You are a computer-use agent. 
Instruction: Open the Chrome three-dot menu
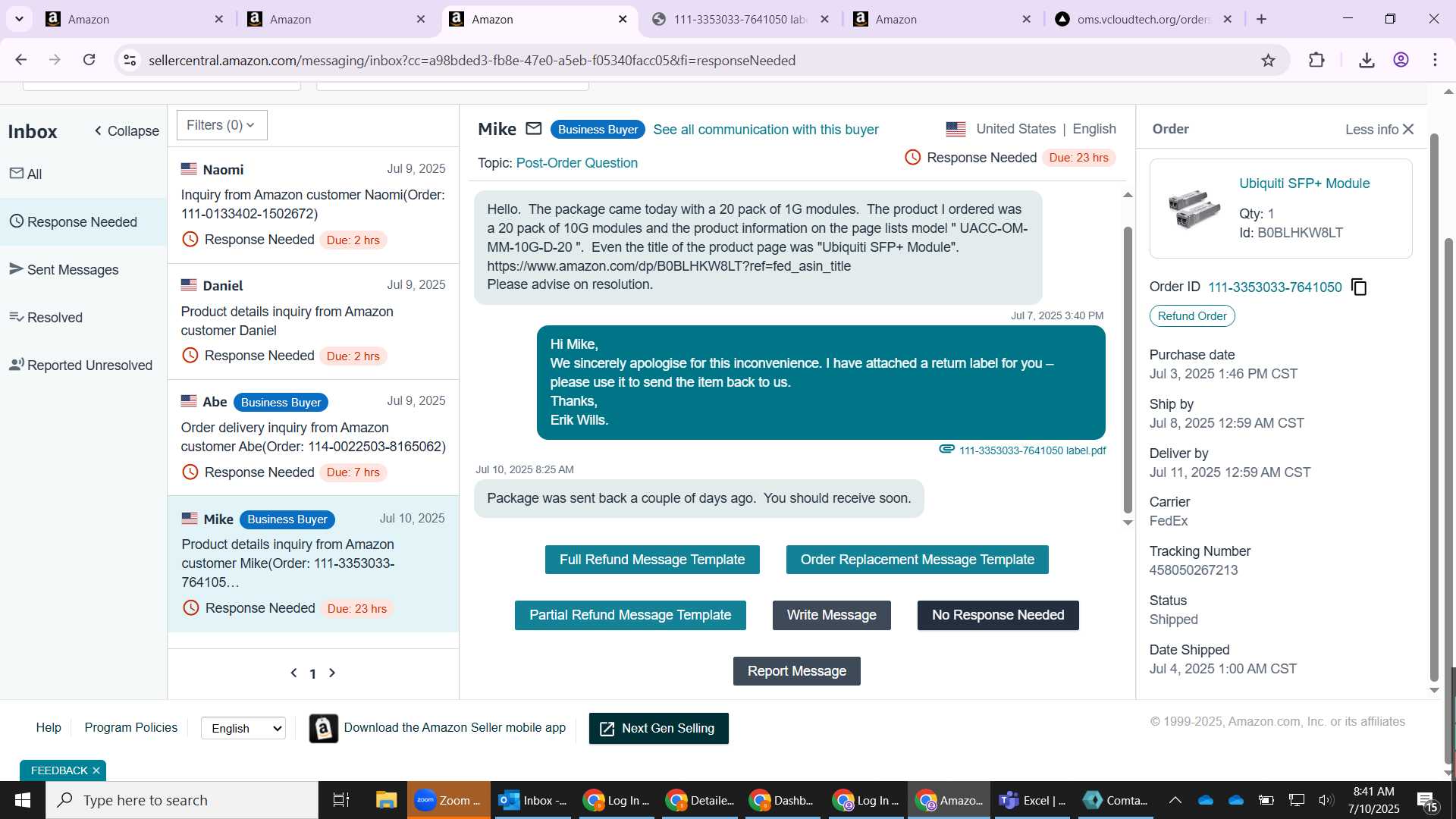click(x=1435, y=61)
